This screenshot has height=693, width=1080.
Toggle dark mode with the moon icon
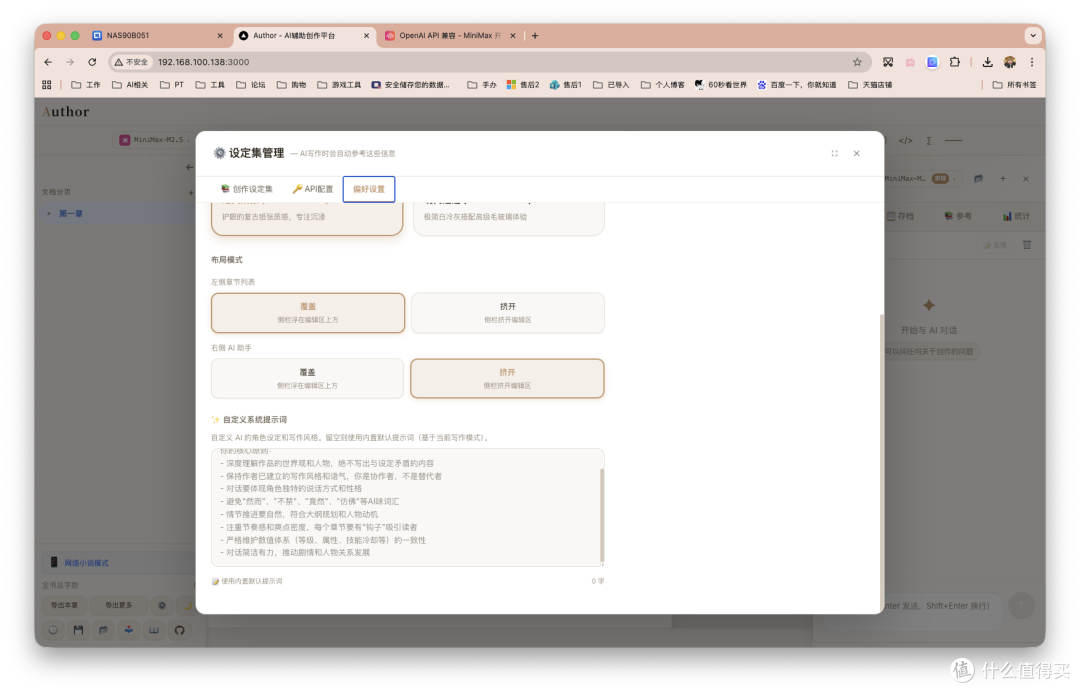tap(187, 606)
